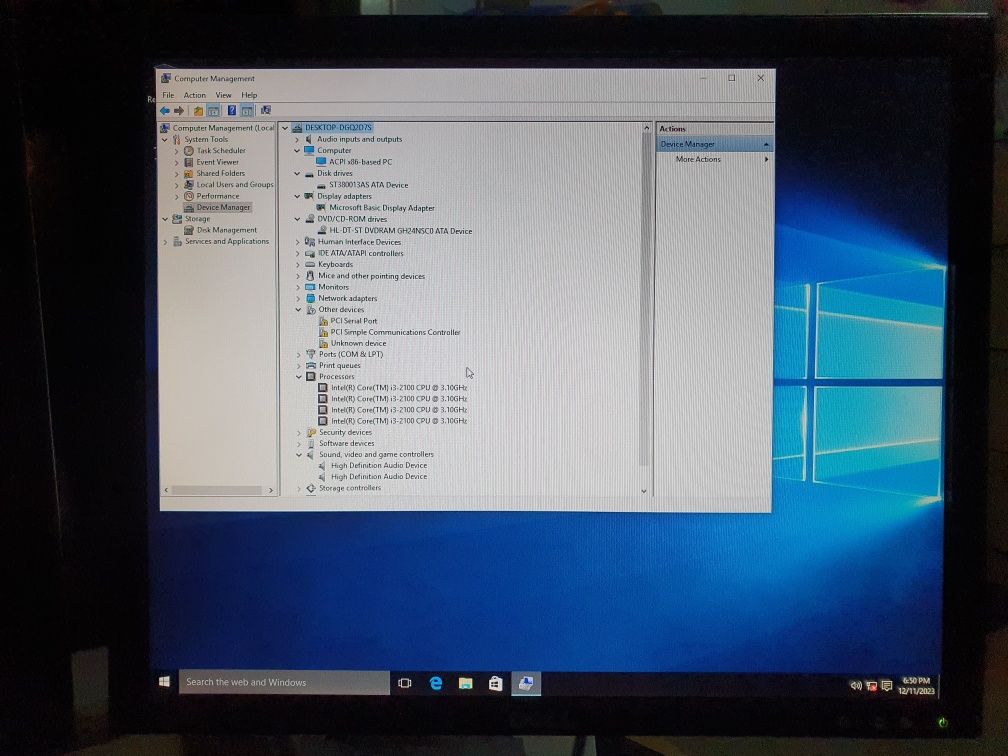The image size is (1008, 756).
Task: Open Event Viewer in the left tree
Action: (x=217, y=162)
